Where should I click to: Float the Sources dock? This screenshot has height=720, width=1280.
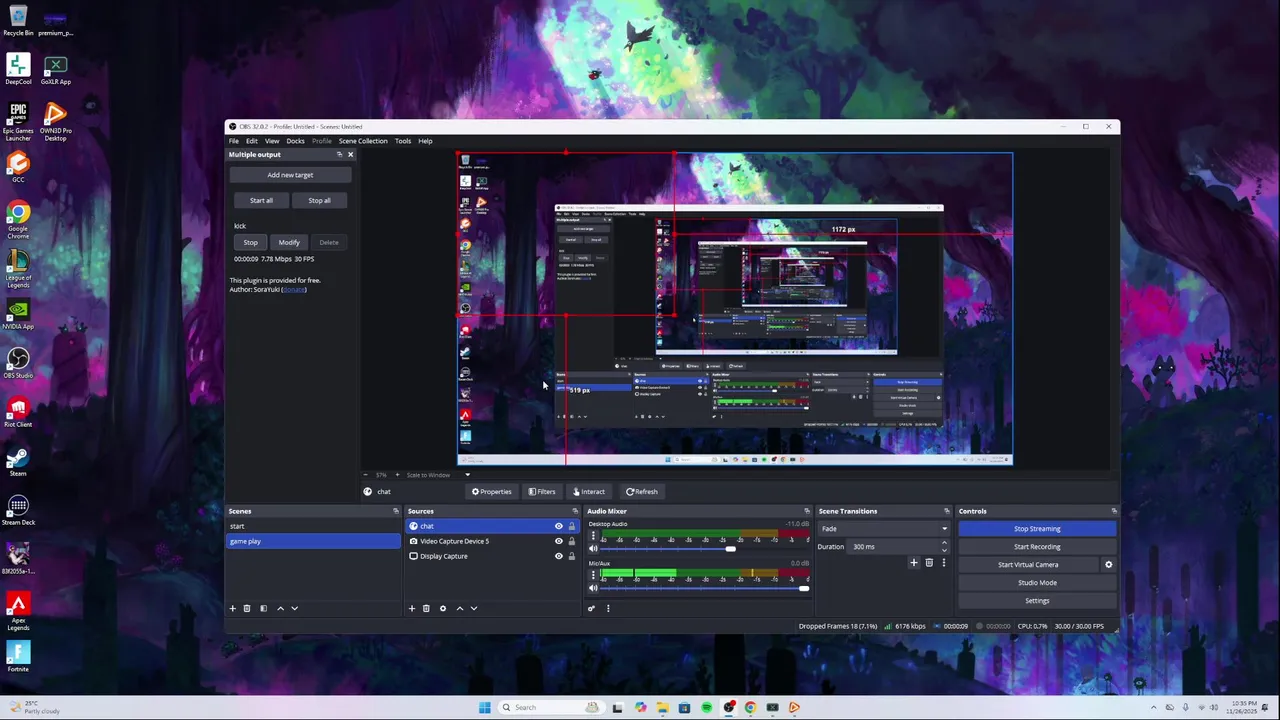pos(575,511)
